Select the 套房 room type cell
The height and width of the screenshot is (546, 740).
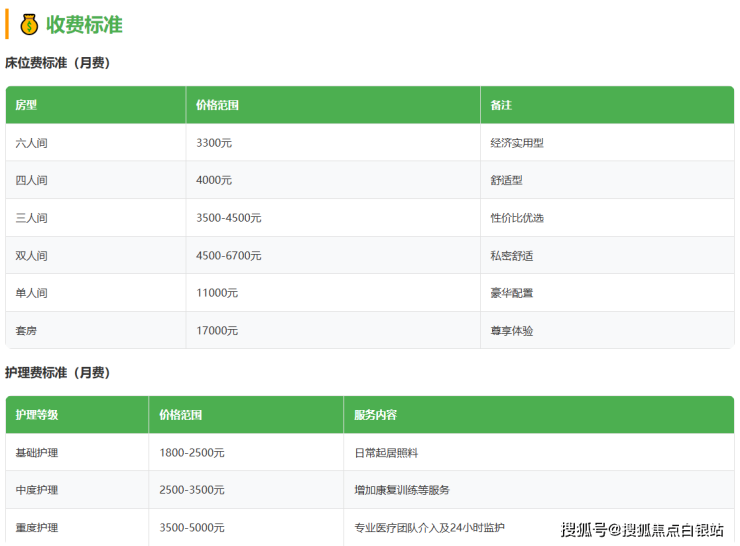click(27, 330)
